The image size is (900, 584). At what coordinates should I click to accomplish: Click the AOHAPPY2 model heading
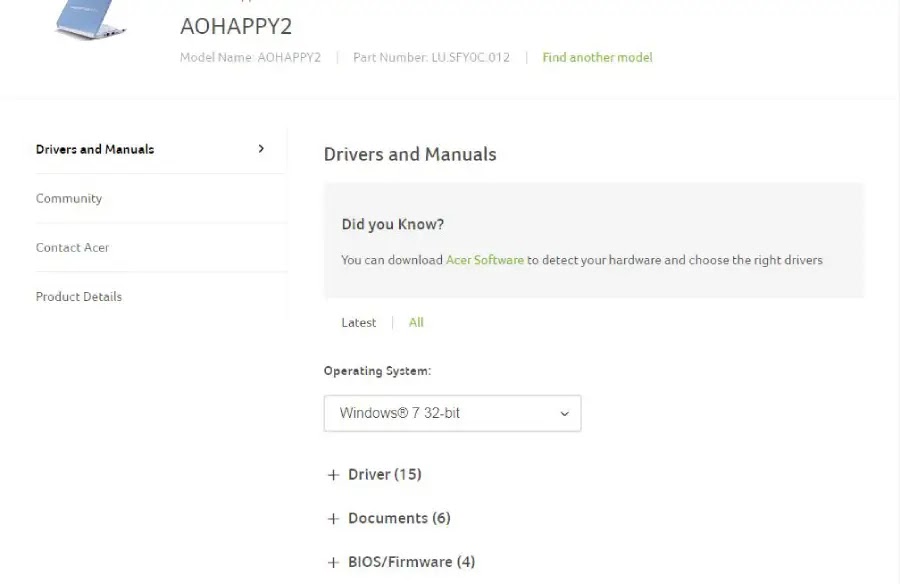[236, 26]
